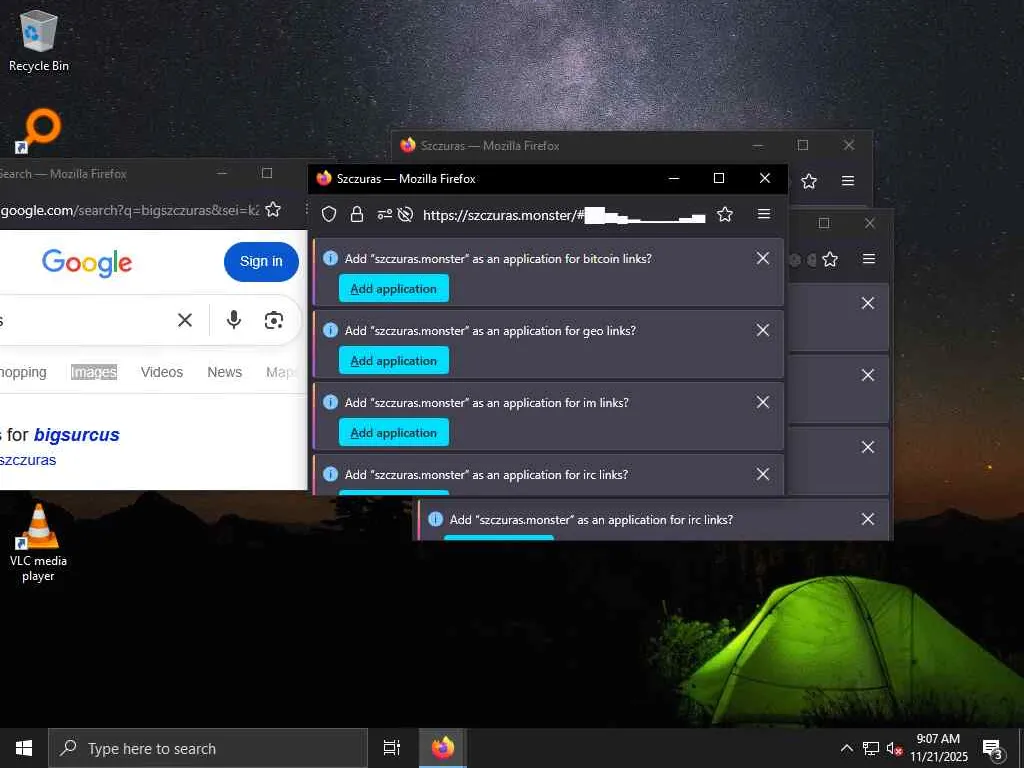
Task: Open Task View on taskbar
Action: click(392, 748)
